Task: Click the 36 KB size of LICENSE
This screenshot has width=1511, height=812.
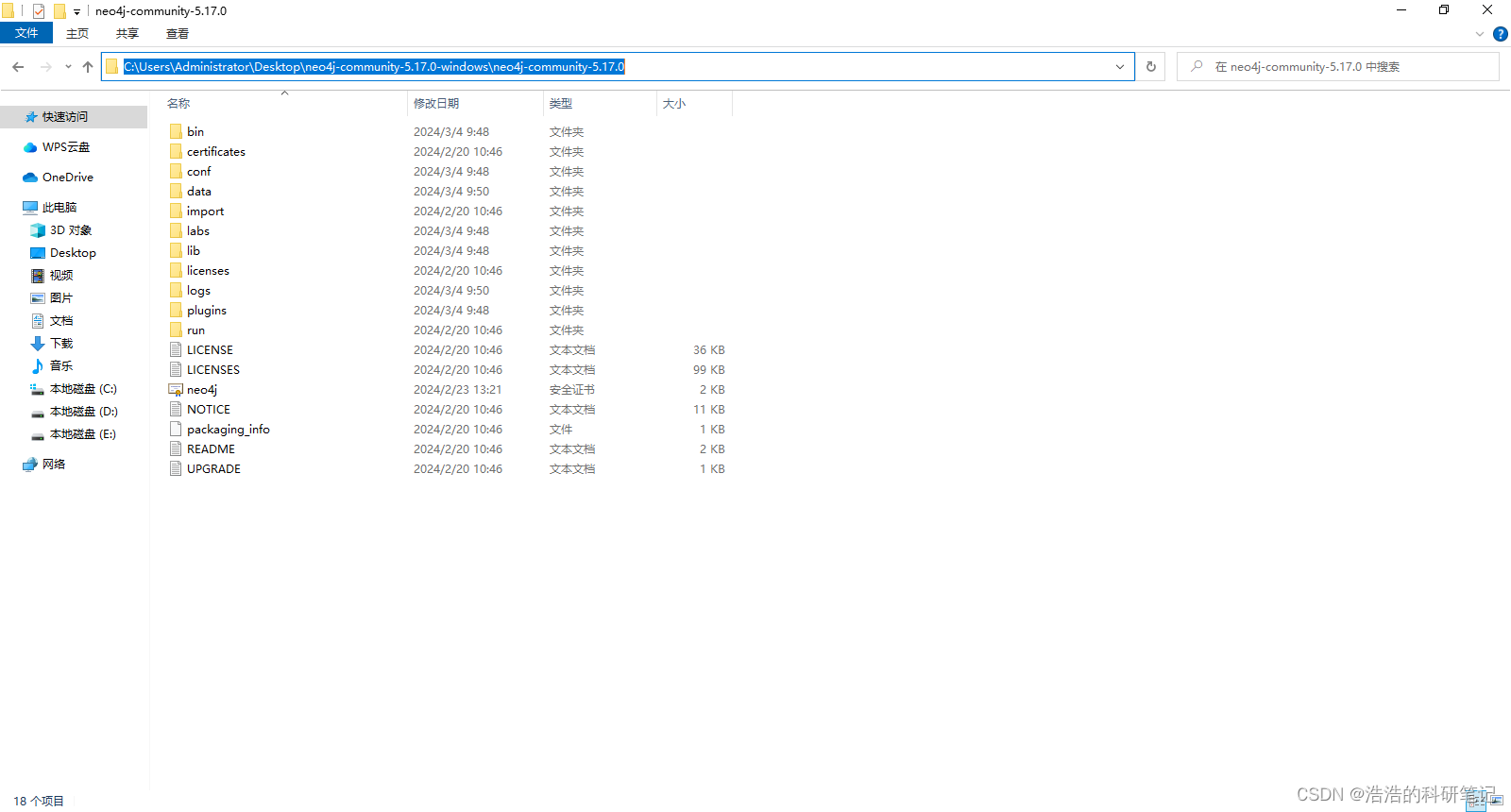Action: click(709, 350)
